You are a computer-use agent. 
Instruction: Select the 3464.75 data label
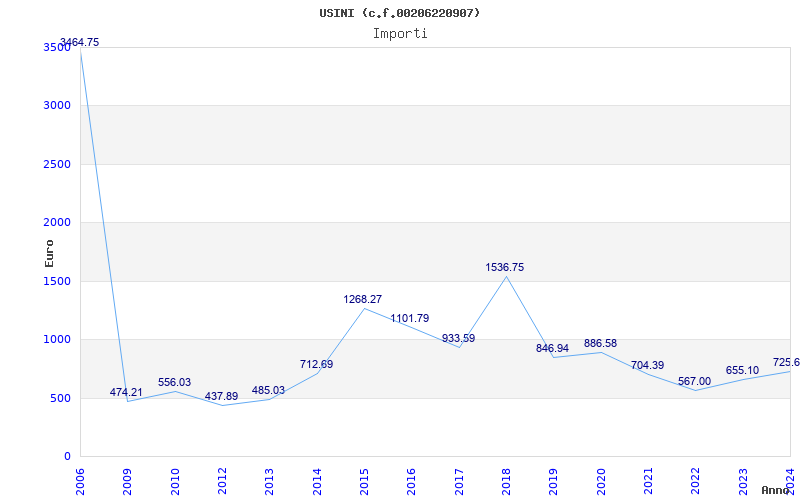pyautogui.click(x=80, y=42)
